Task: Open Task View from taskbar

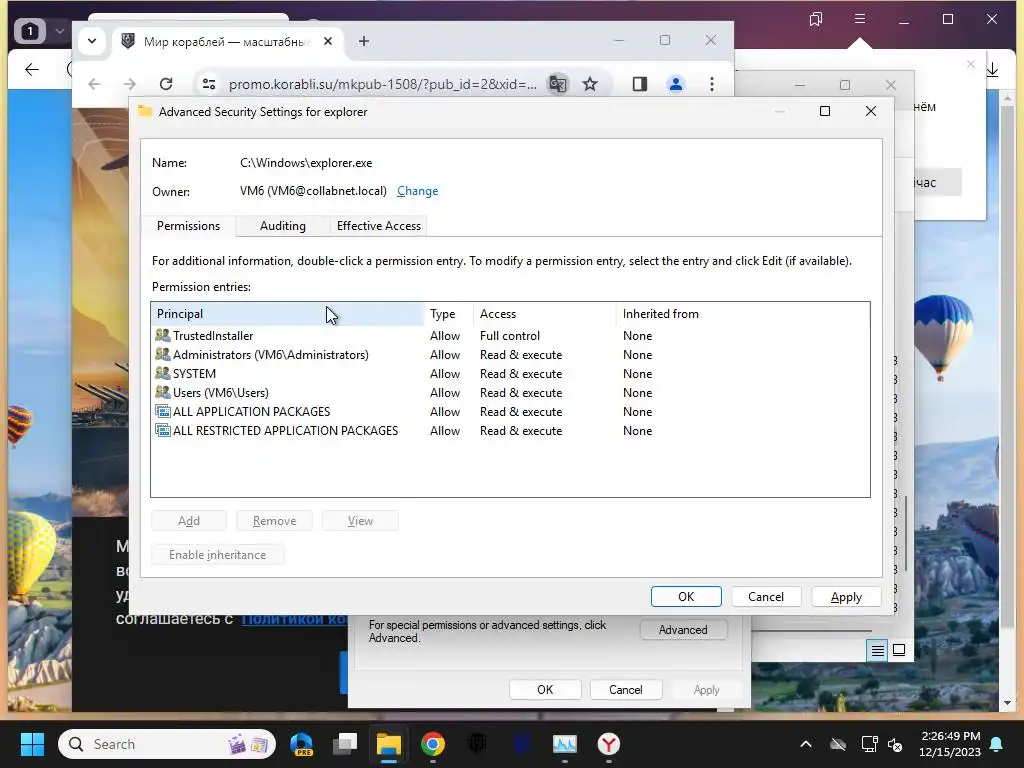Action: (x=345, y=744)
